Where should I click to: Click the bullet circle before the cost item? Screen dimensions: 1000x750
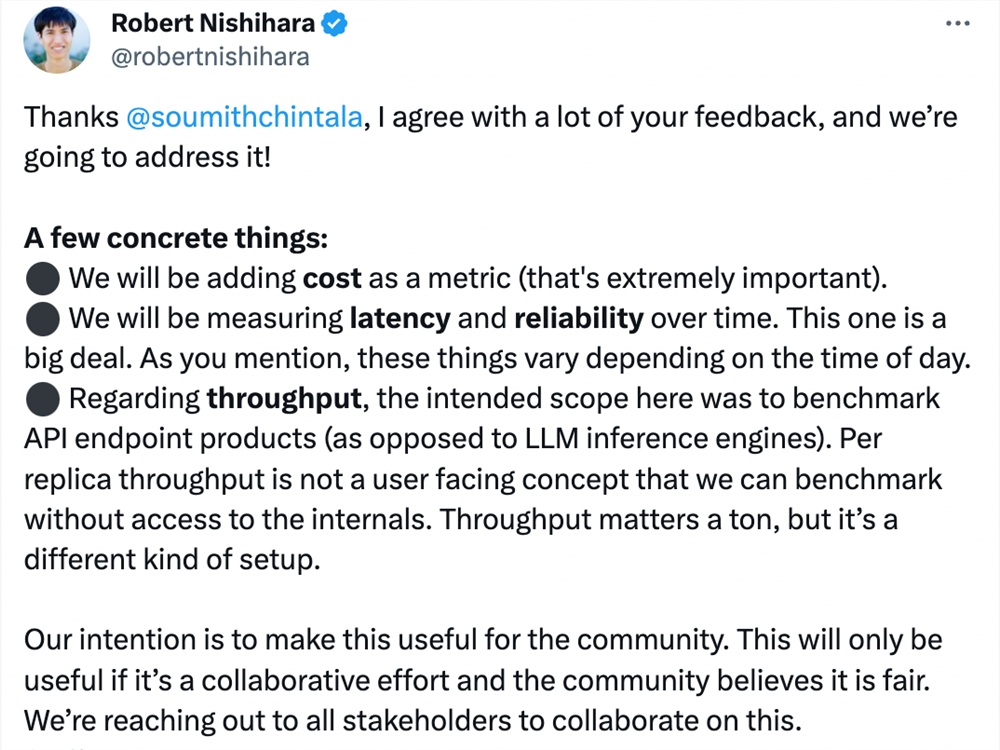43,279
